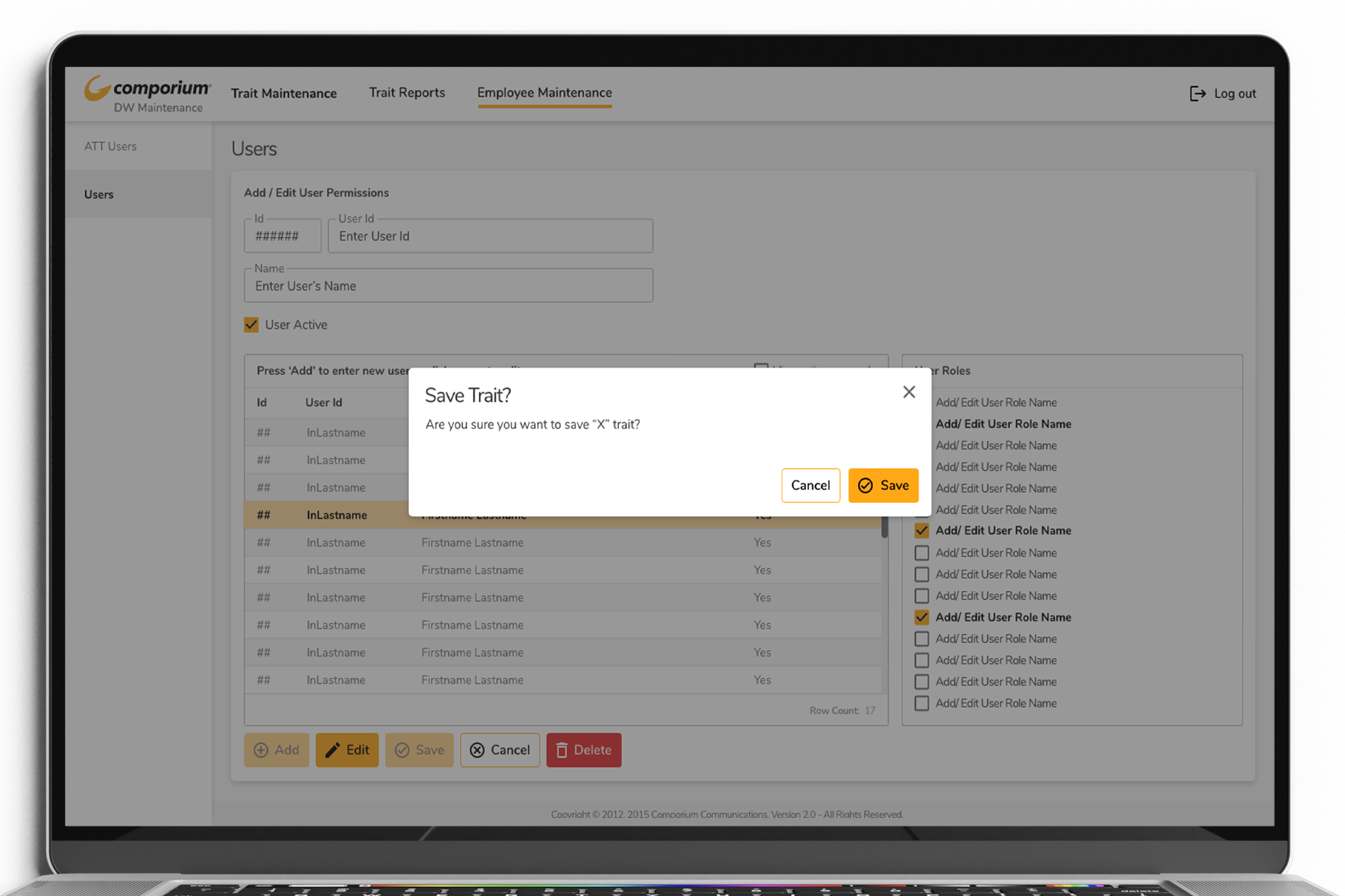Click the trash Delete button
The image size is (1345, 896).
coord(583,750)
